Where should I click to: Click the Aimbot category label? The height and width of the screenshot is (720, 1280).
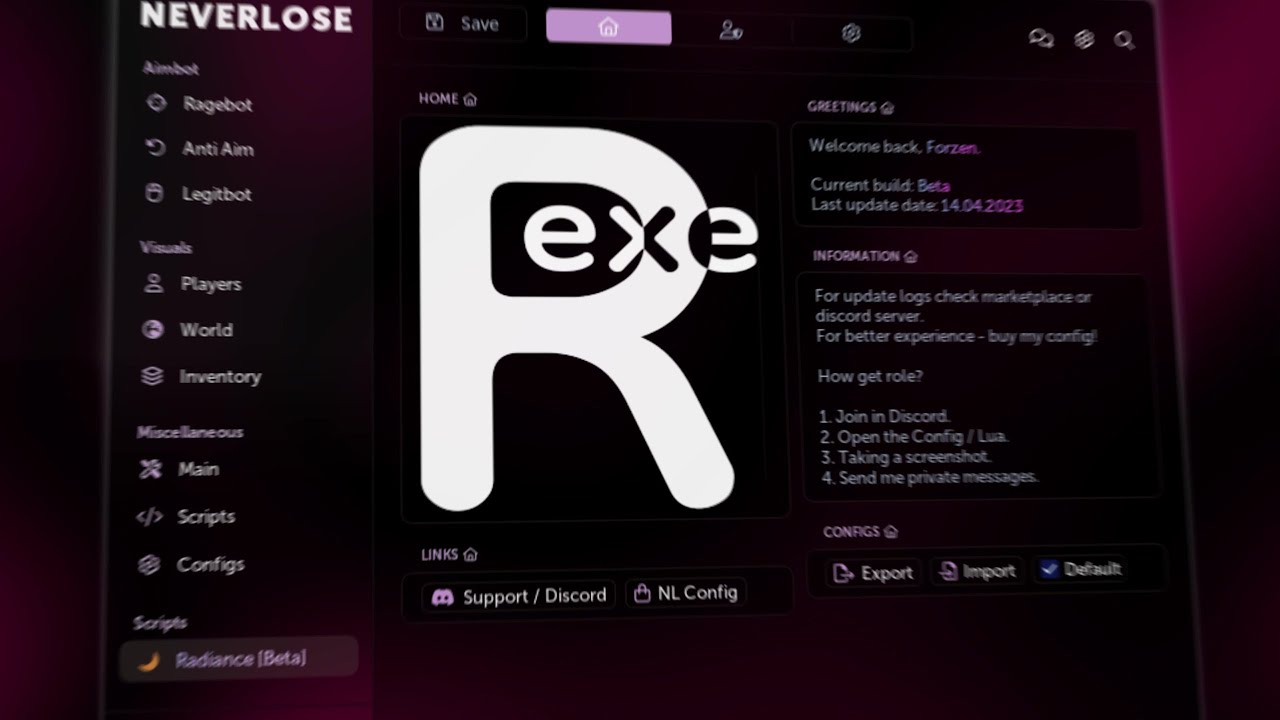pyautogui.click(x=170, y=69)
